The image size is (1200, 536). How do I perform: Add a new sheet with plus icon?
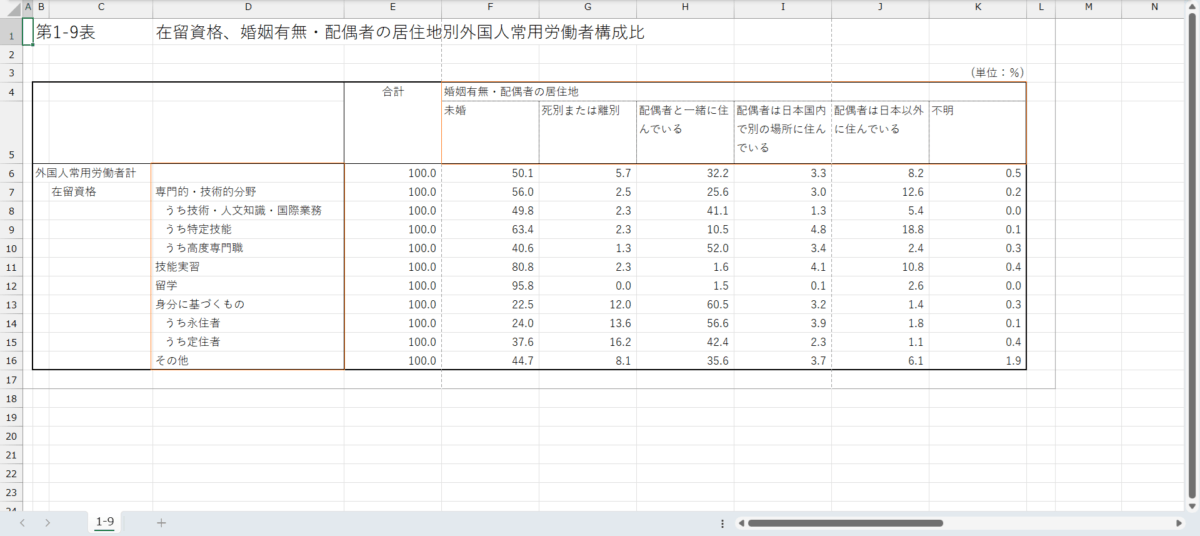tap(161, 522)
